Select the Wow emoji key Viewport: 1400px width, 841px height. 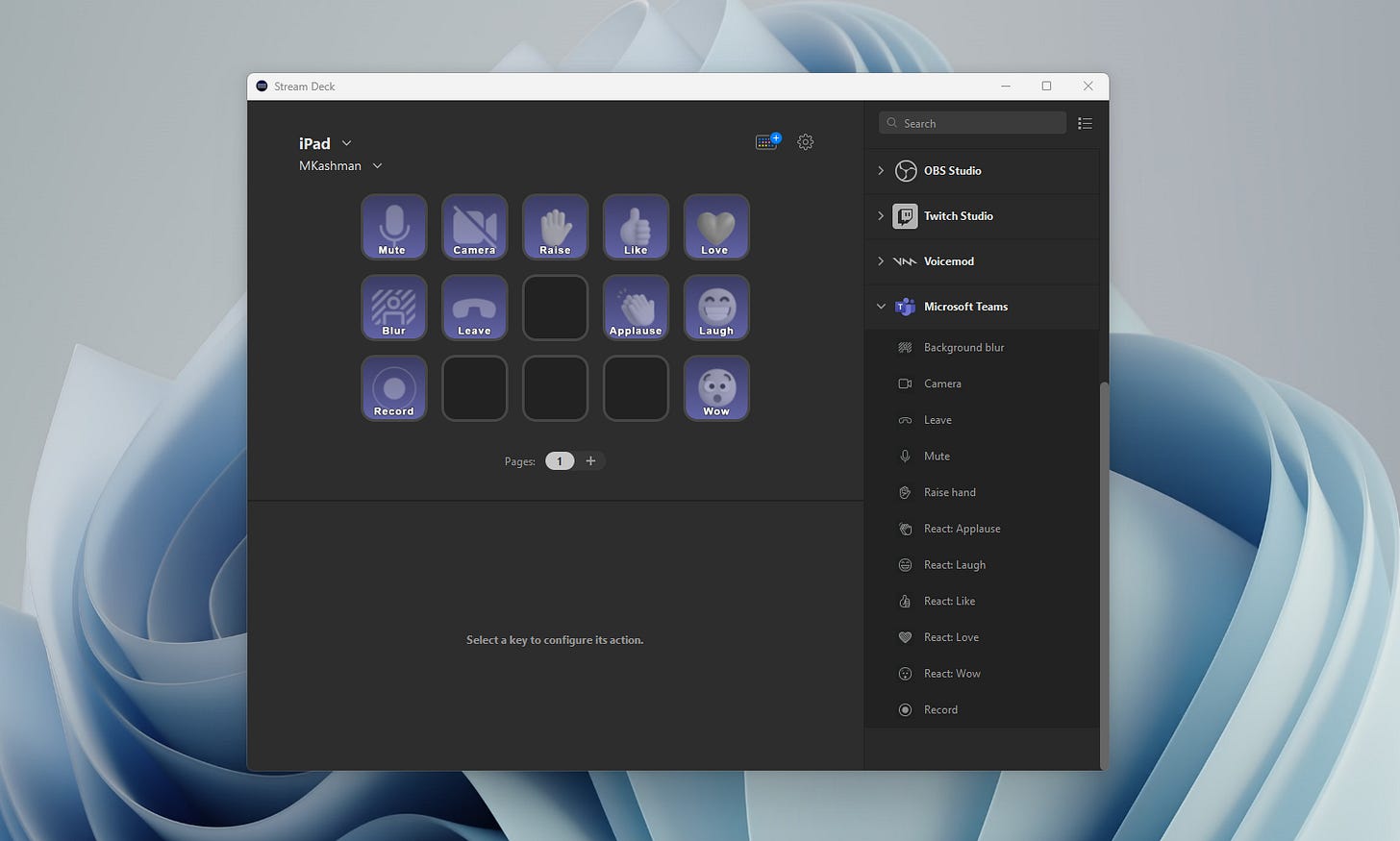pos(716,388)
